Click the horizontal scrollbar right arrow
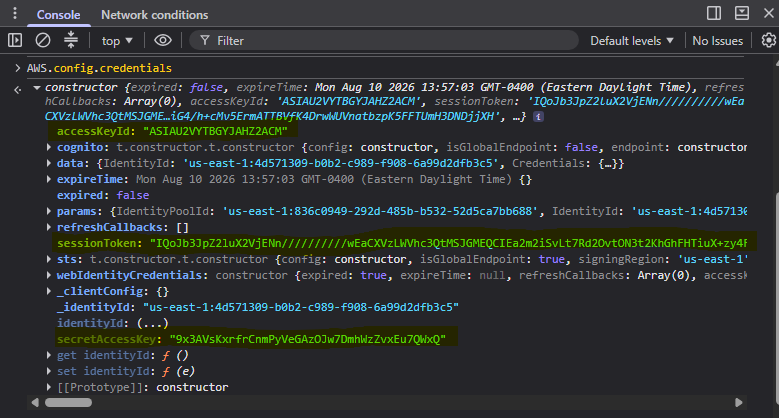 pos(739,403)
